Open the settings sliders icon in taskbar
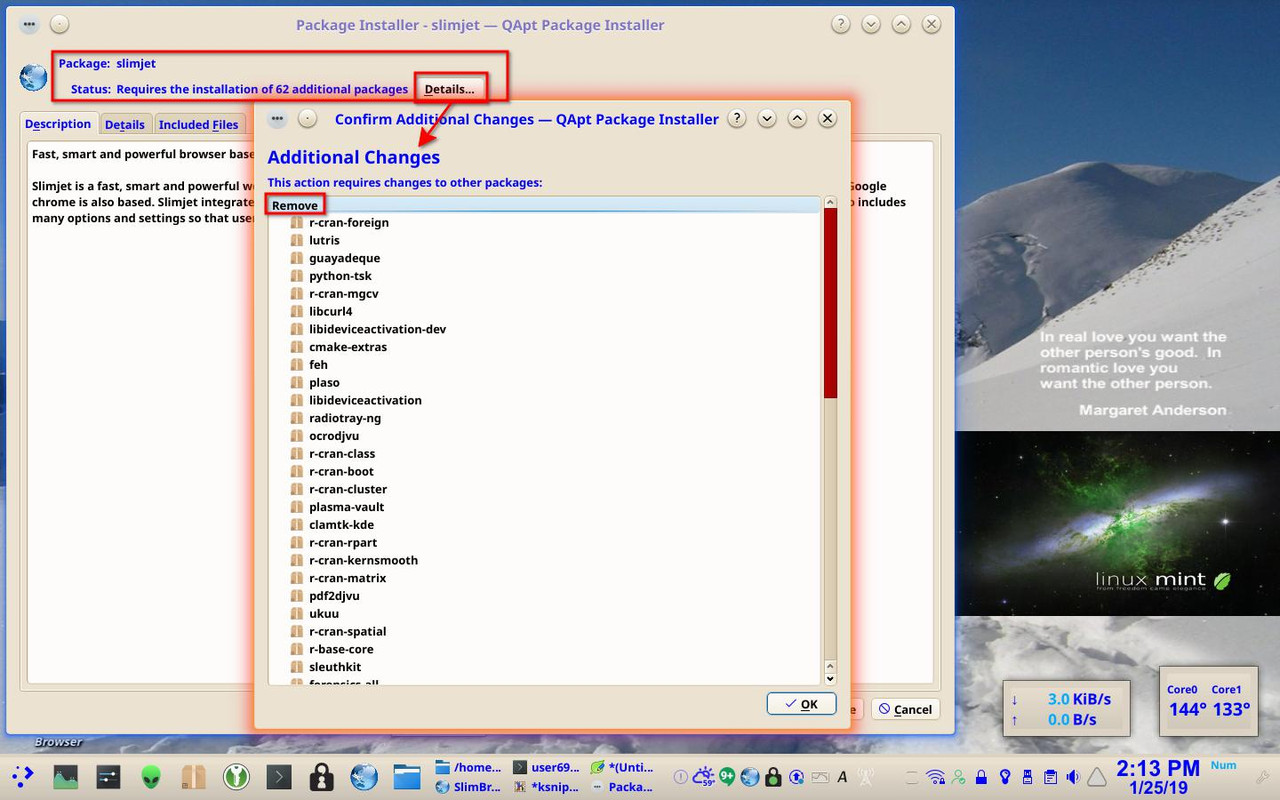This screenshot has height=800, width=1280. [x=108, y=777]
